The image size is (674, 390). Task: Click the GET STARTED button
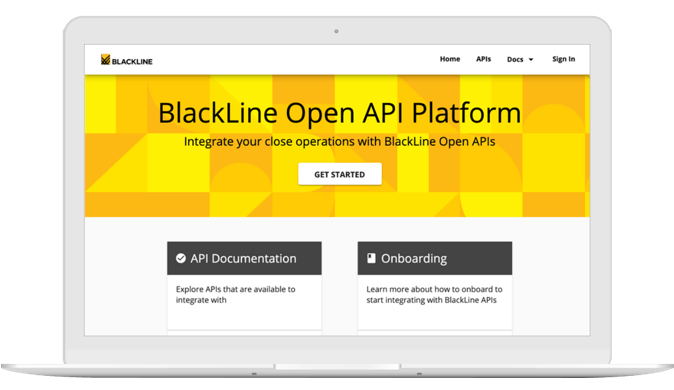(x=340, y=174)
